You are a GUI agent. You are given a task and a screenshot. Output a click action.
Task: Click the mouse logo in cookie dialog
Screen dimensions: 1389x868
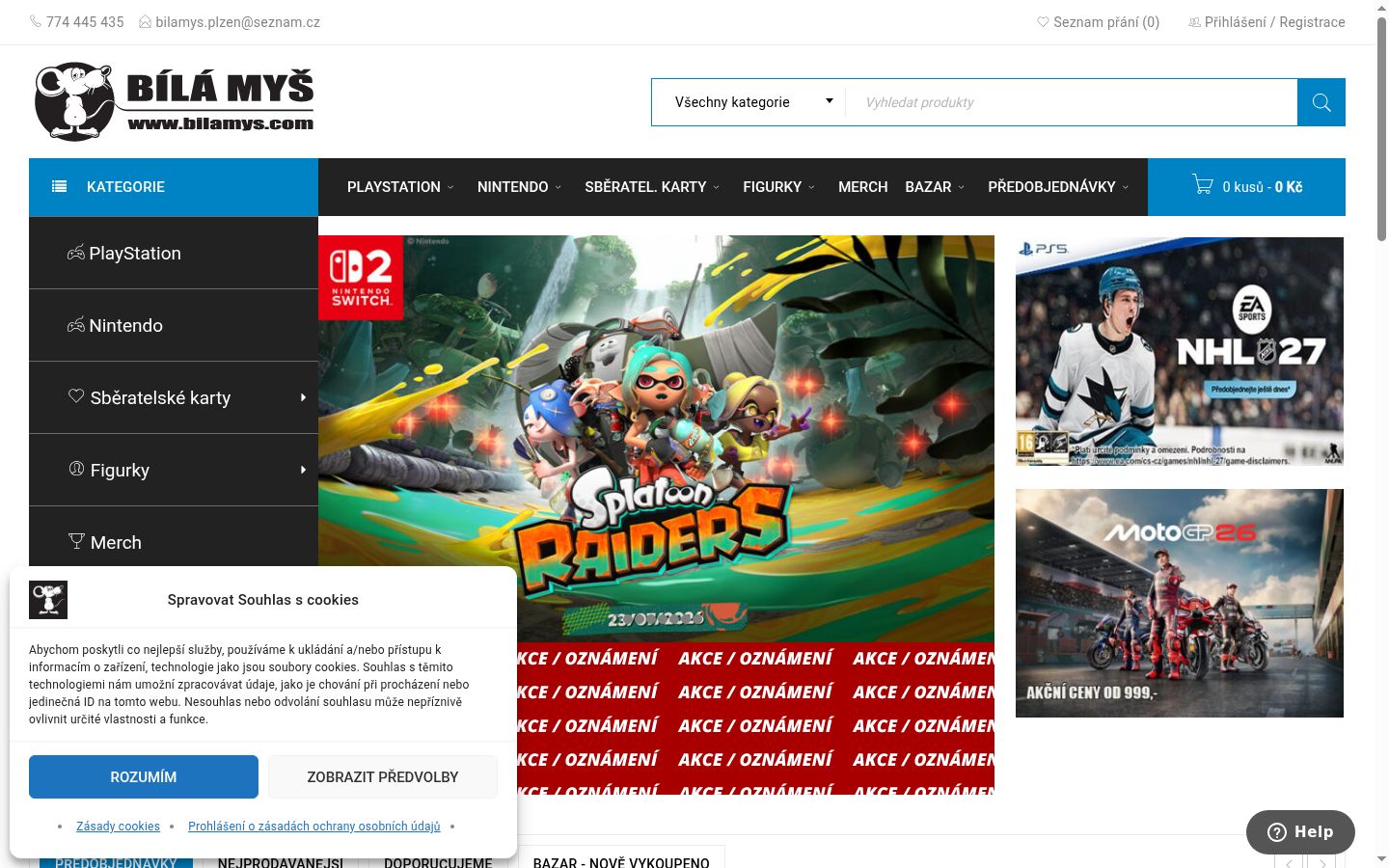(48, 600)
